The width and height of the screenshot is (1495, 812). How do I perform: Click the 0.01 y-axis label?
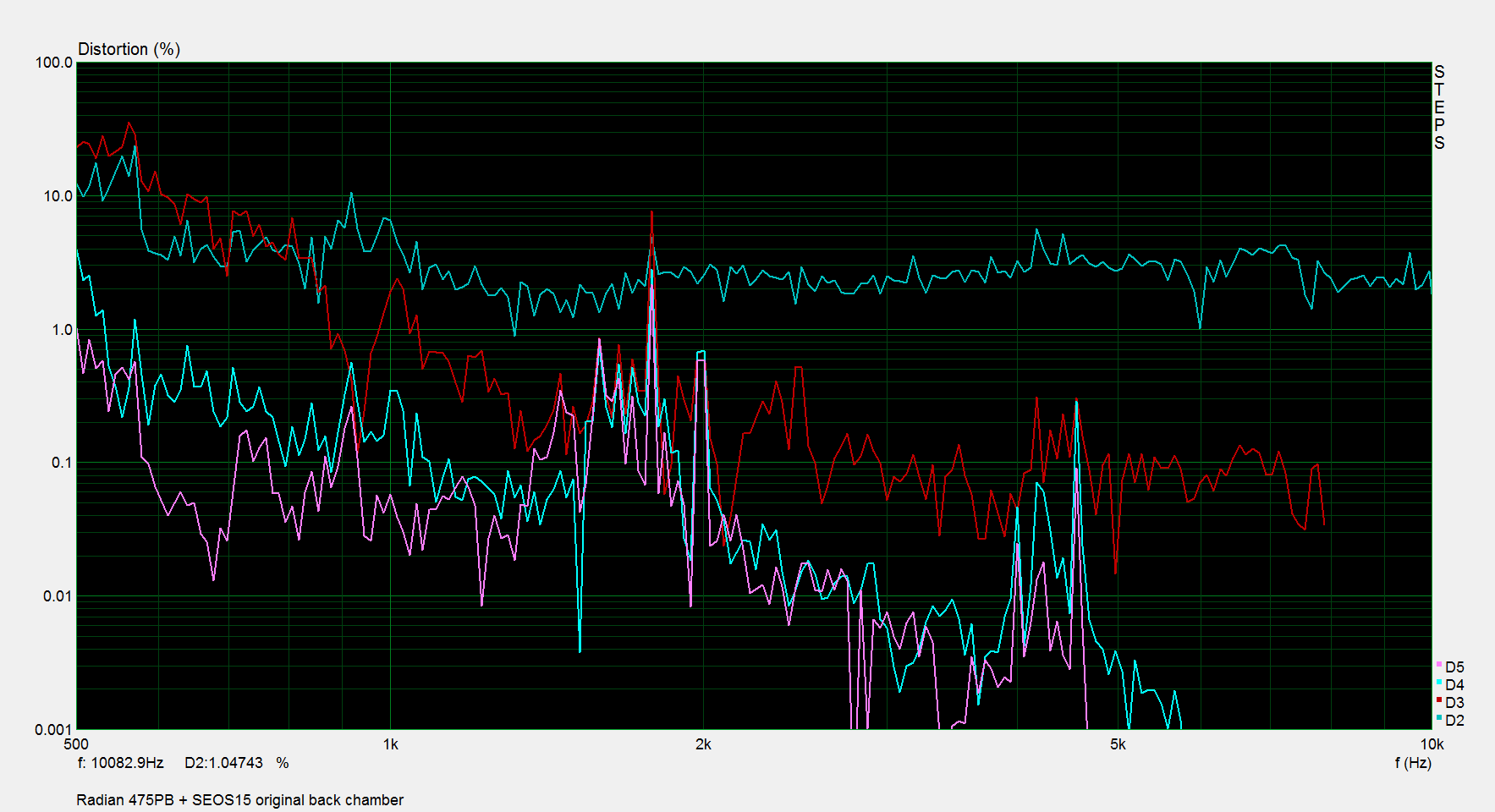58,596
